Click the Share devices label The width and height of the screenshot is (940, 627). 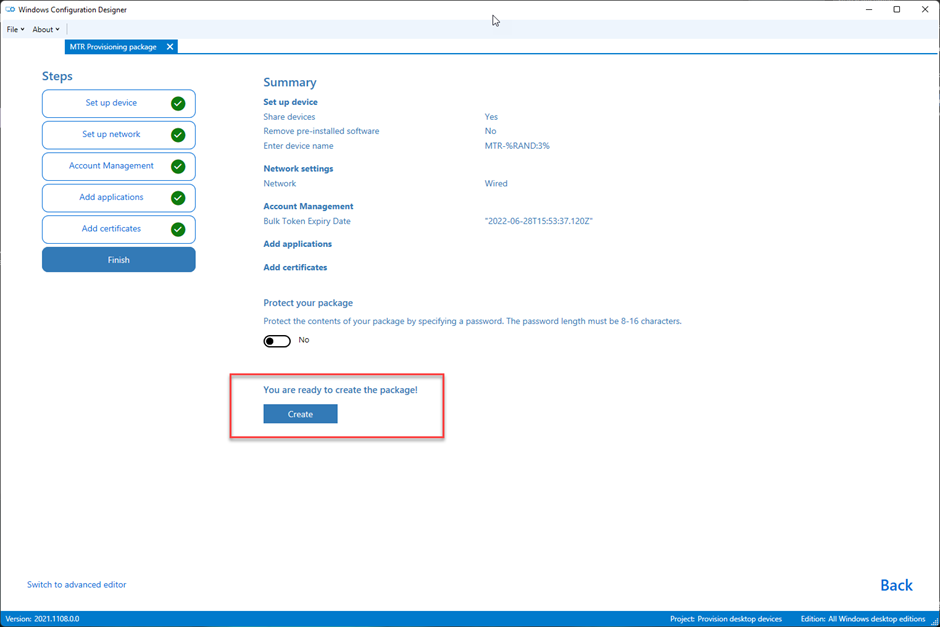point(289,117)
